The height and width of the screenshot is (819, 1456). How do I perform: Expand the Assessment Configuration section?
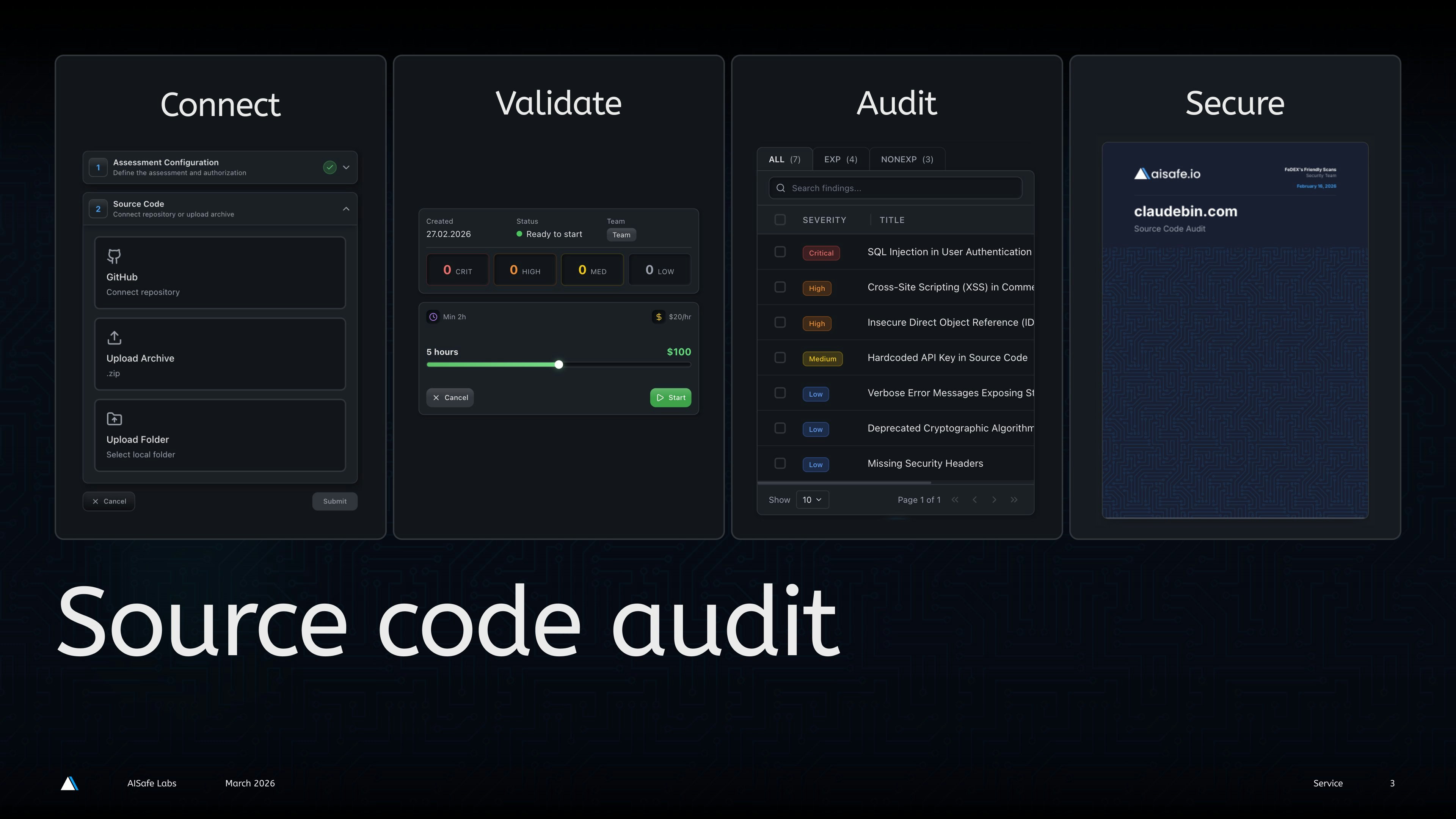coord(346,167)
